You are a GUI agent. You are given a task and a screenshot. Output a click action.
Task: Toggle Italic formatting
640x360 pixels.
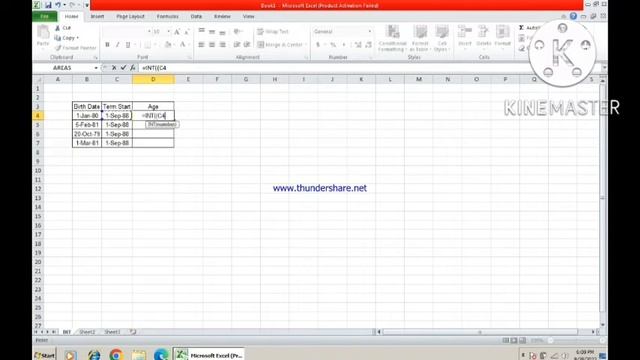click(118, 44)
